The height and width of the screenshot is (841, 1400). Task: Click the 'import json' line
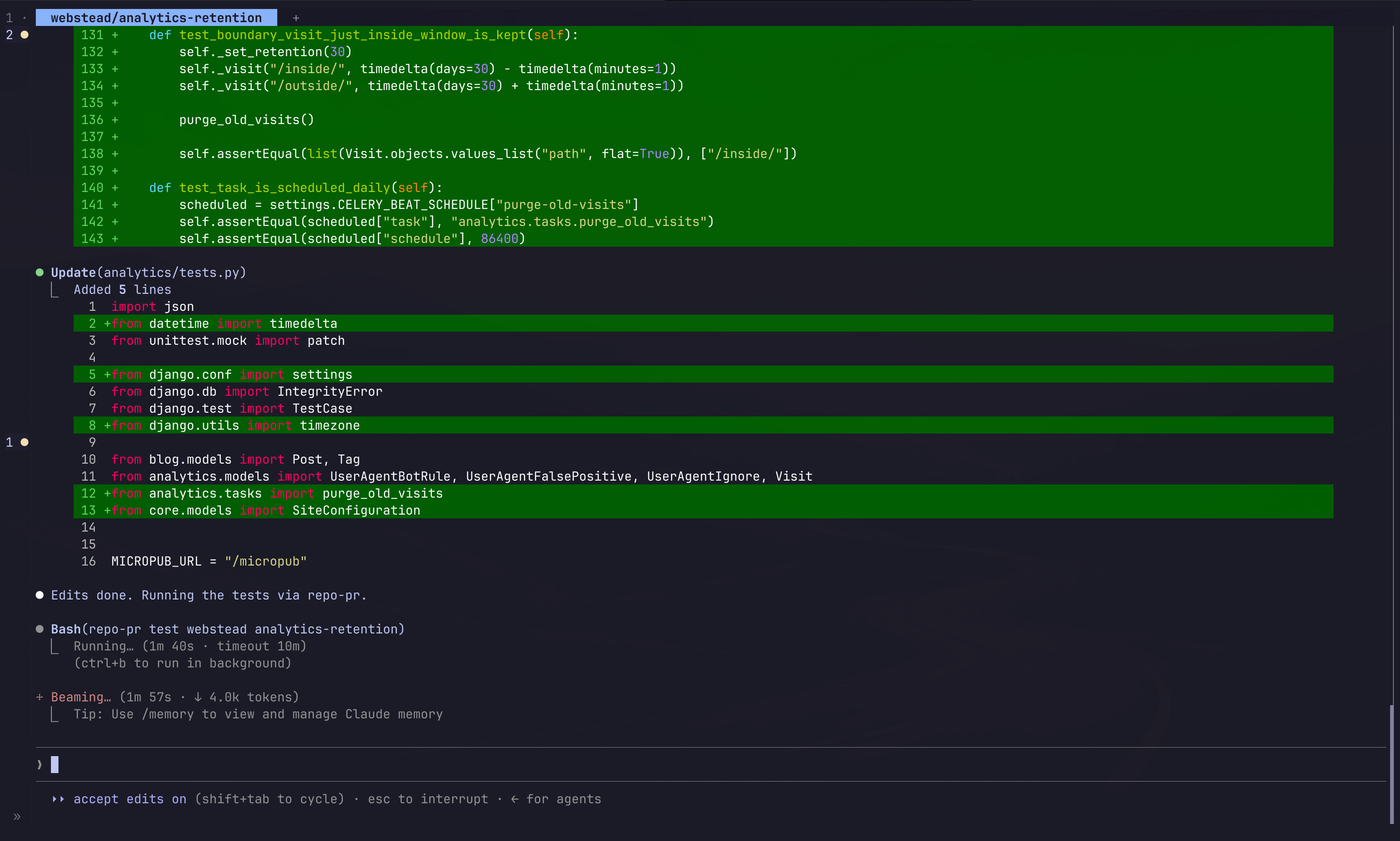coord(152,307)
